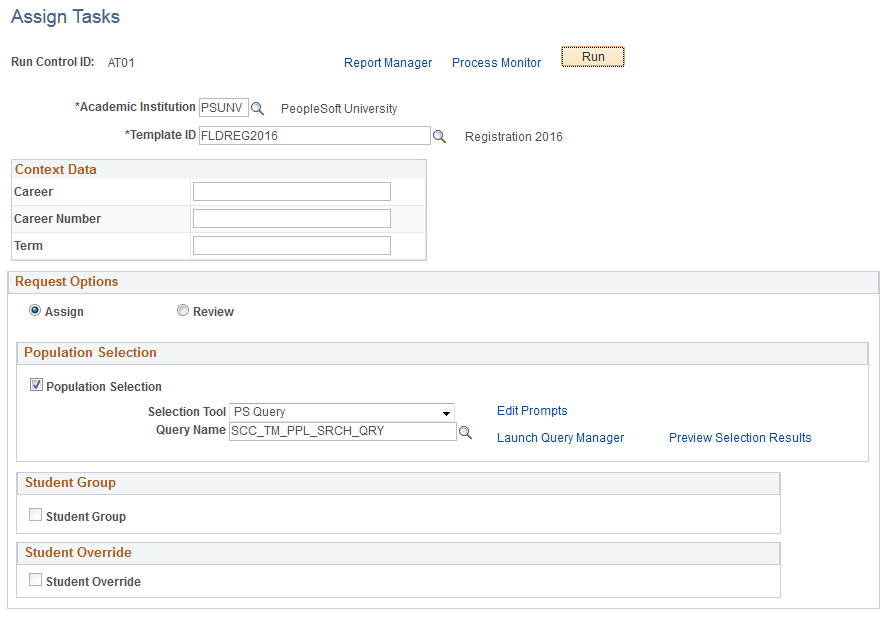Select the Assign radio button
Image resolution: width=891 pixels, height=617 pixels.
[x=35, y=310]
